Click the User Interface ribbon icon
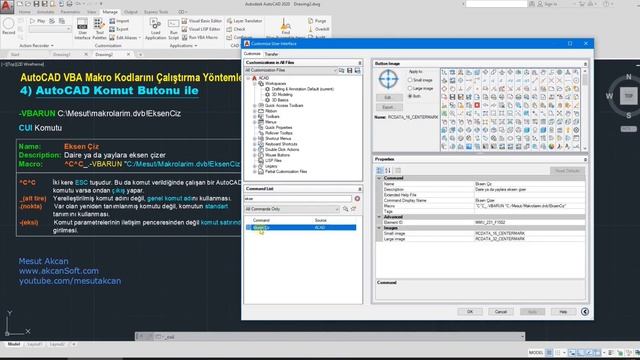Viewport: 640px width, 360px height. pyautogui.click(x=82, y=28)
